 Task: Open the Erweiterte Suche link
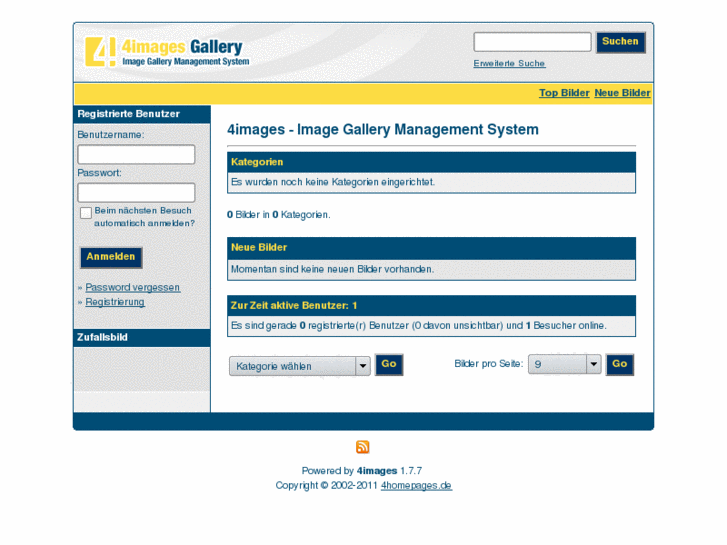tap(509, 63)
